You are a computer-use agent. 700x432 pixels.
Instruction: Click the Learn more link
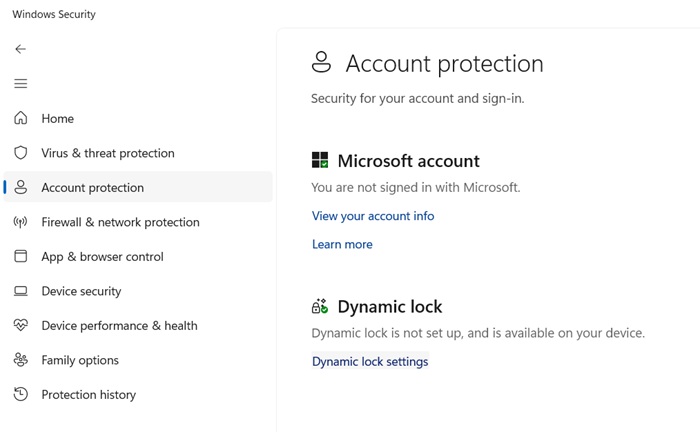tap(342, 245)
